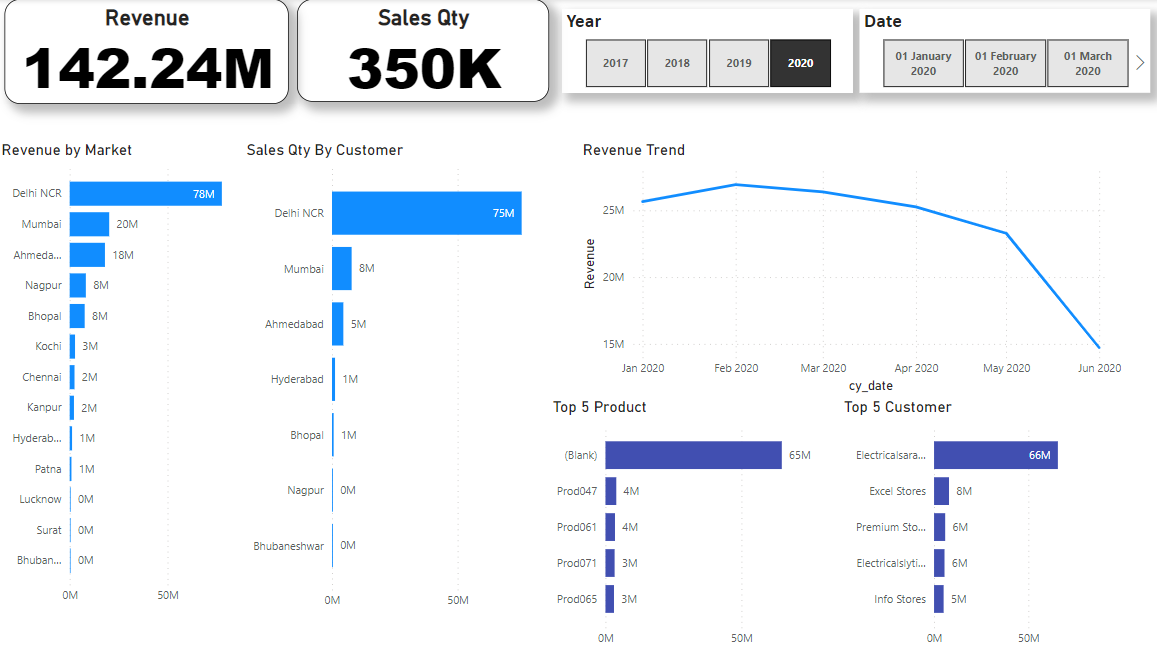1157x651 pixels.
Task: Select the 2019 year filter button
Action: (739, 62)
